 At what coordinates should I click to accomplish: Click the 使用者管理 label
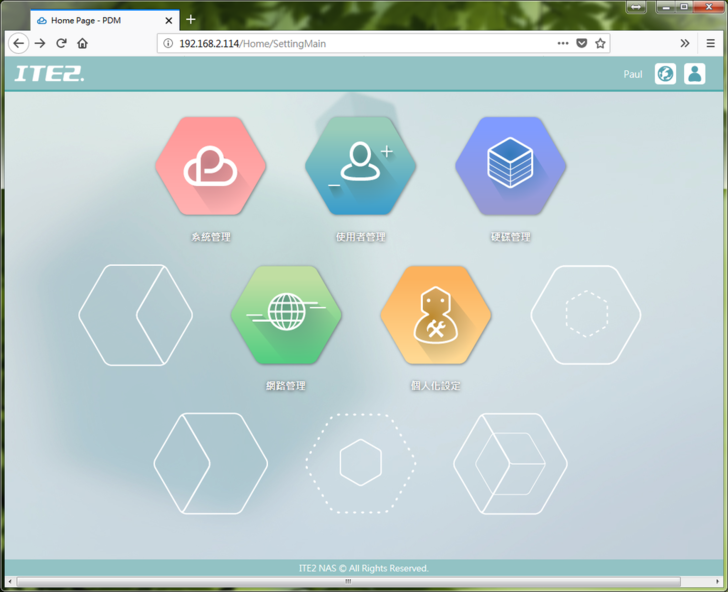tap(361, 237)
